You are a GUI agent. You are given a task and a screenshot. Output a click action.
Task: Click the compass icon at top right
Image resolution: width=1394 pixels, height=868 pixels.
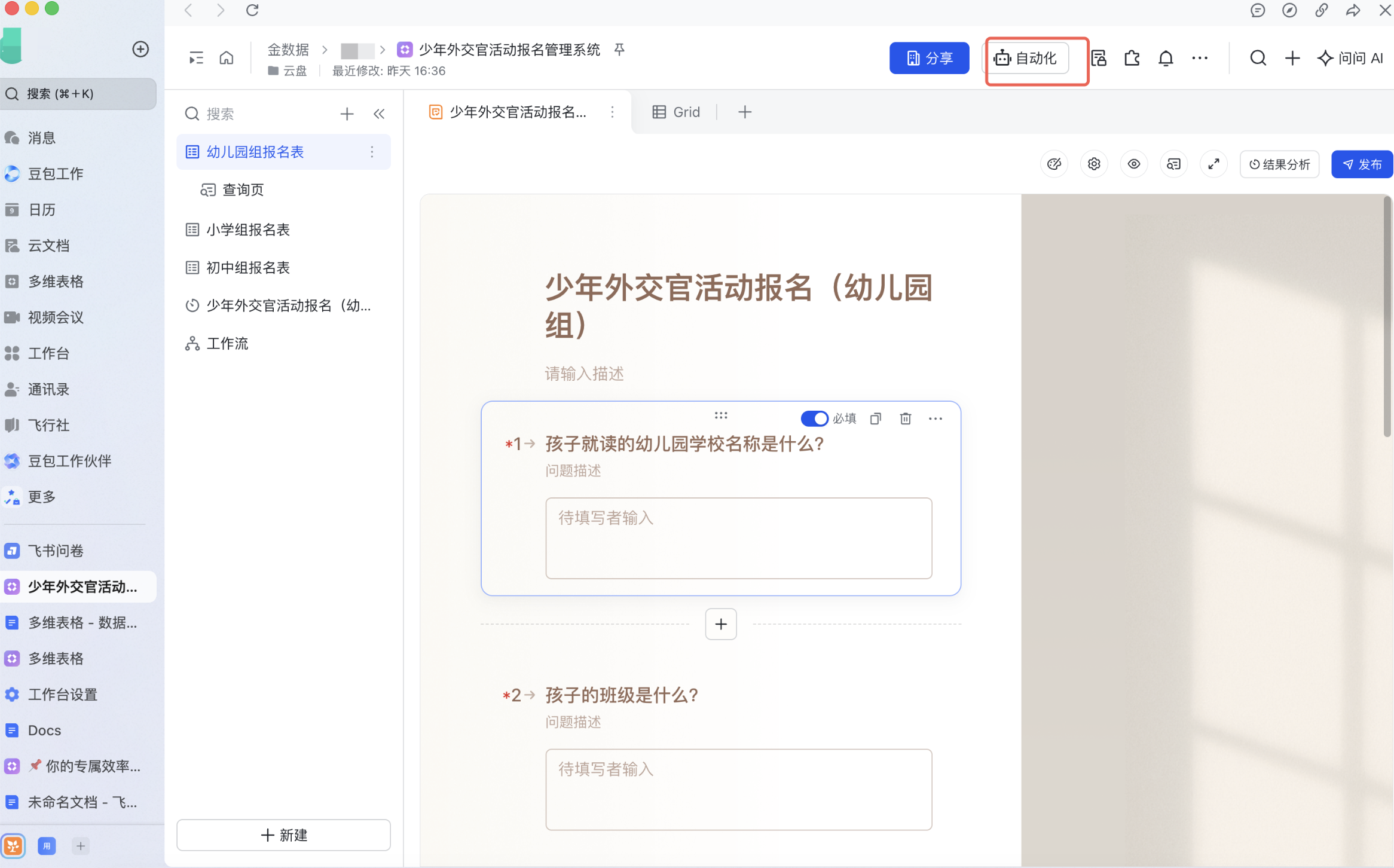point(1289,10)
